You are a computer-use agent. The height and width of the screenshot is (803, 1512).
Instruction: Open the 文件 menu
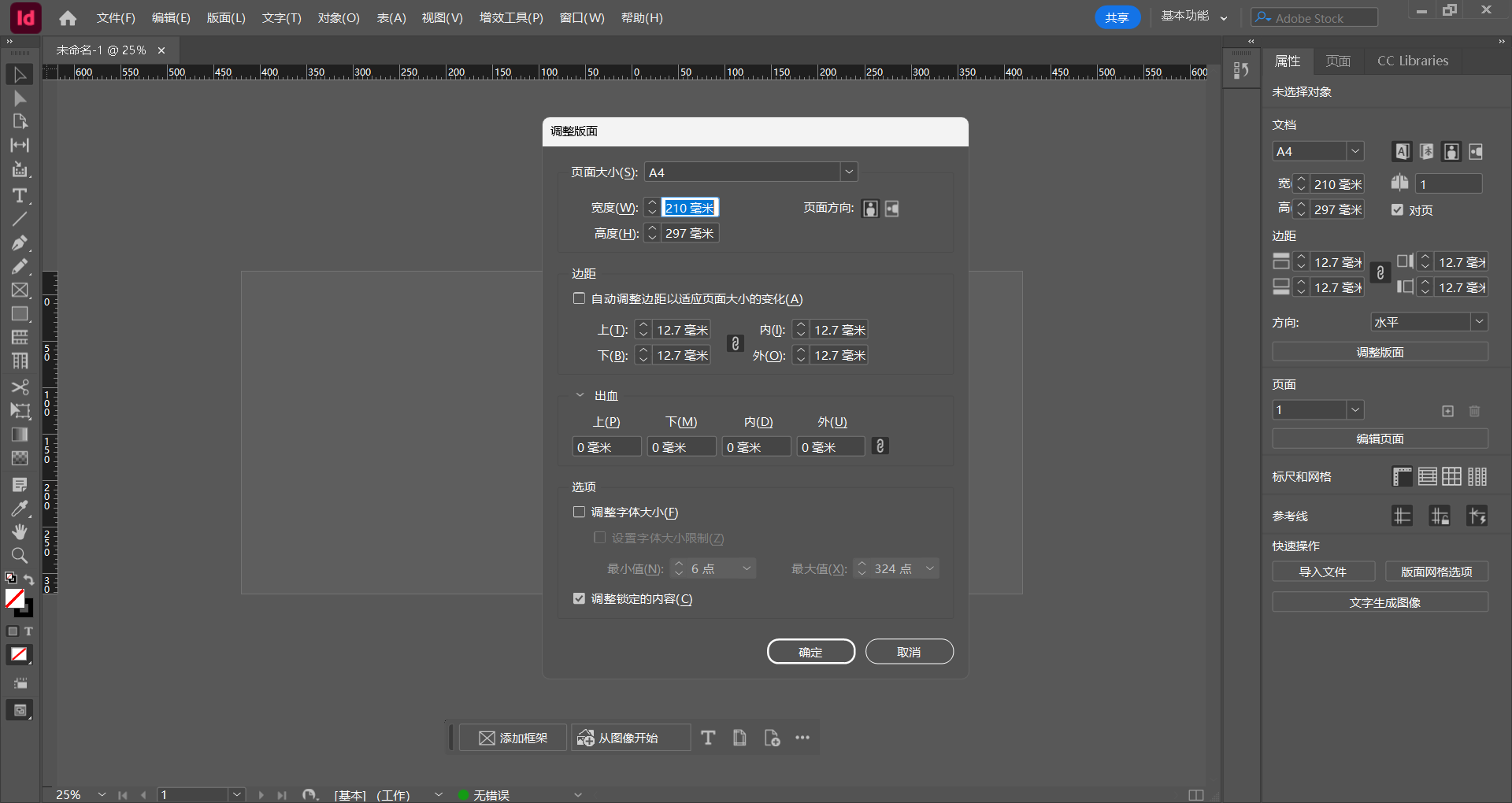point(115,17)
